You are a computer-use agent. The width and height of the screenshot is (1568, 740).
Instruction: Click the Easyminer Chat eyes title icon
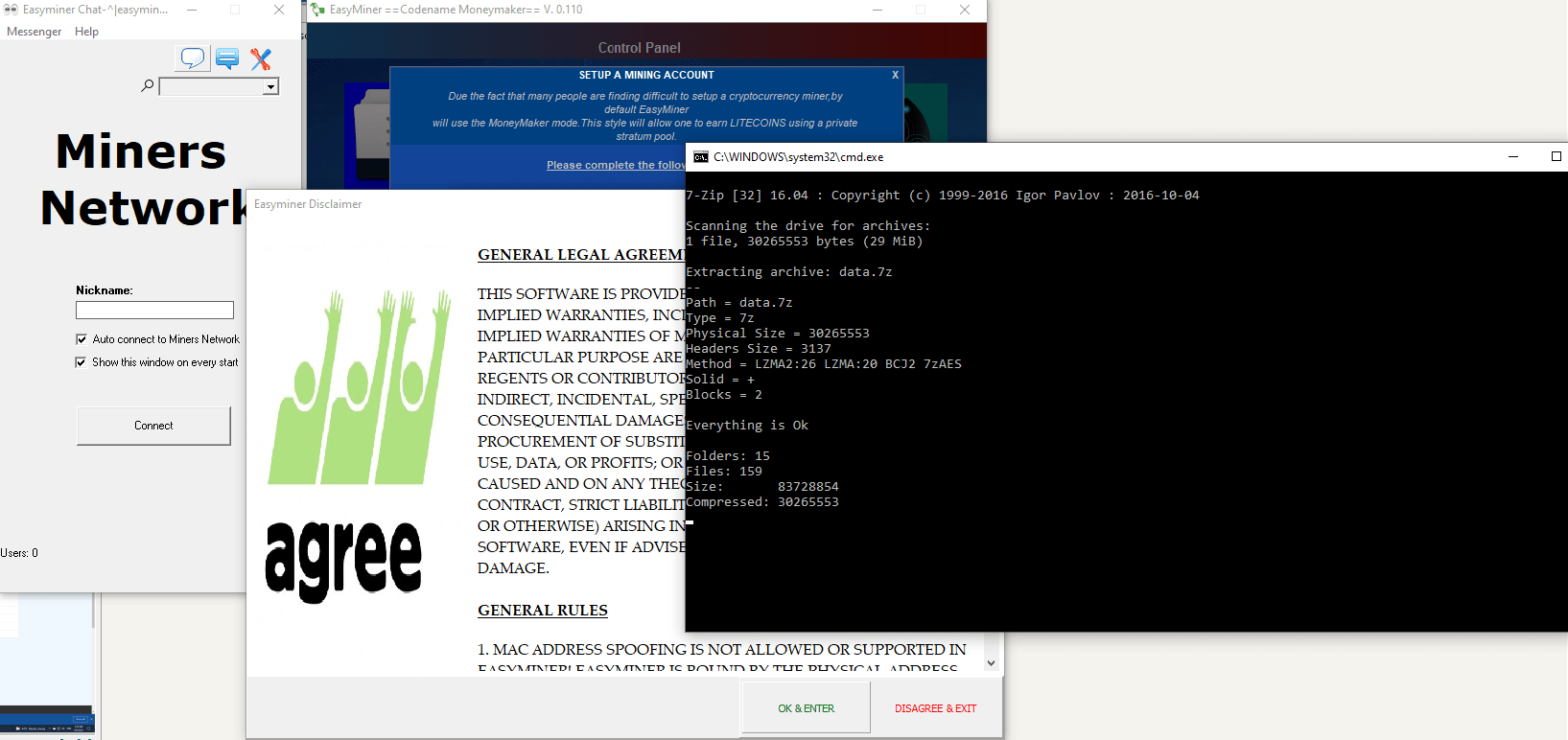11,10
